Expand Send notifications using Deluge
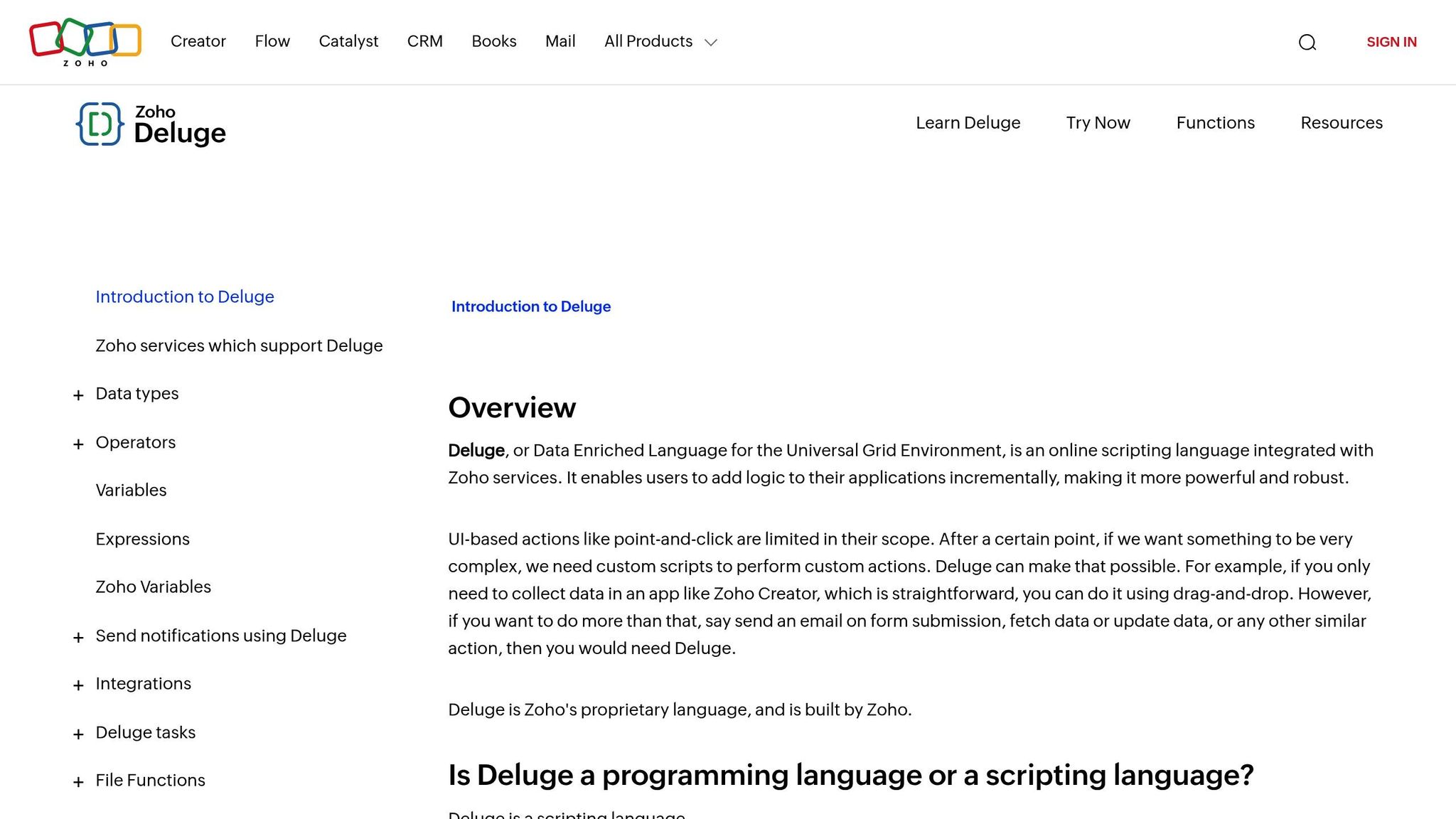The width and height of the screenshot is (1456, 819). coord(78,638)
